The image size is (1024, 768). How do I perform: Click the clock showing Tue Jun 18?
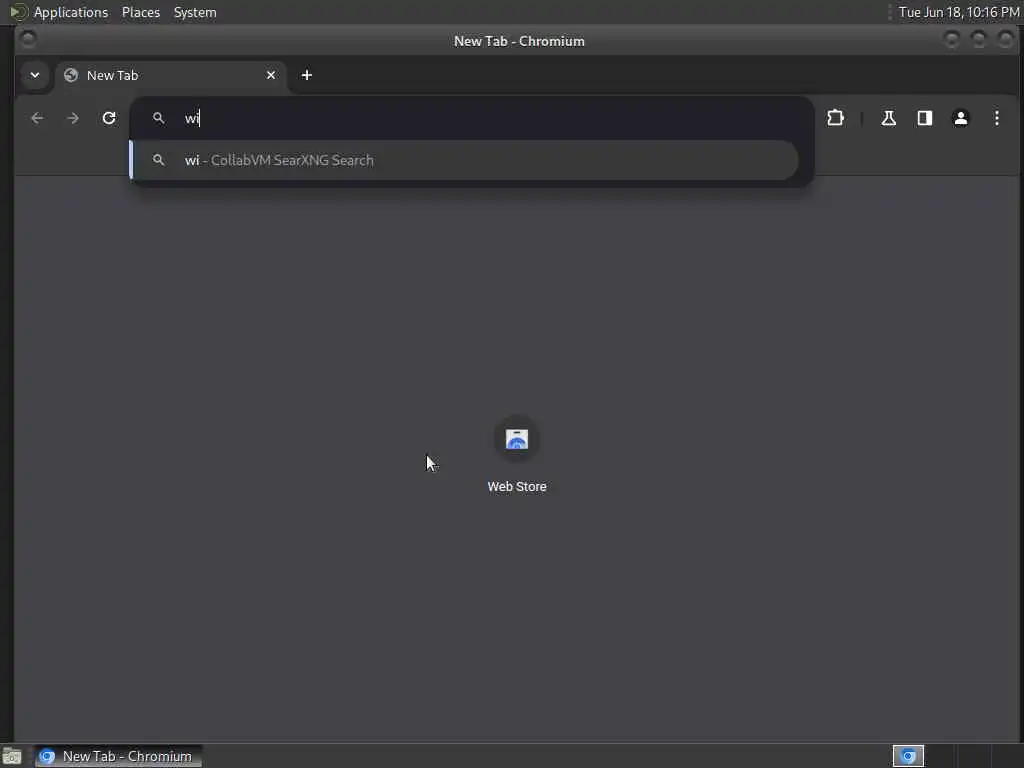959,12
